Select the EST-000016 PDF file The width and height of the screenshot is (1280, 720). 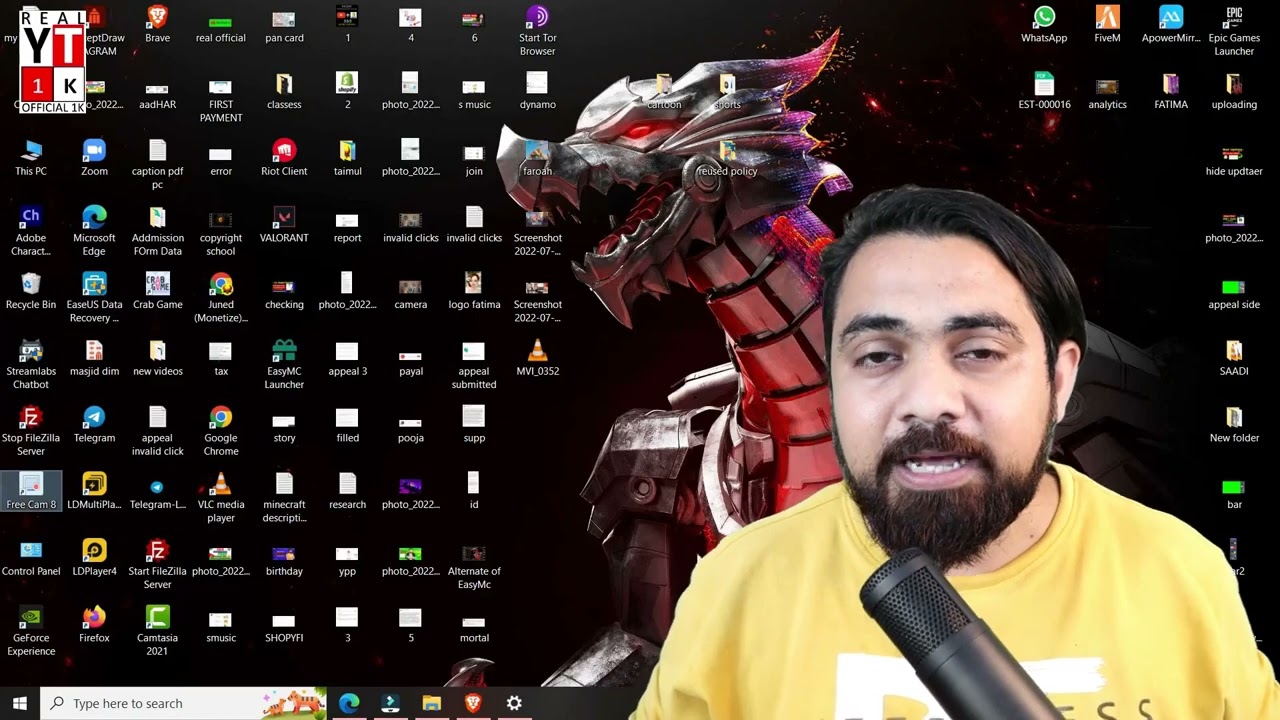point(1044,91)
